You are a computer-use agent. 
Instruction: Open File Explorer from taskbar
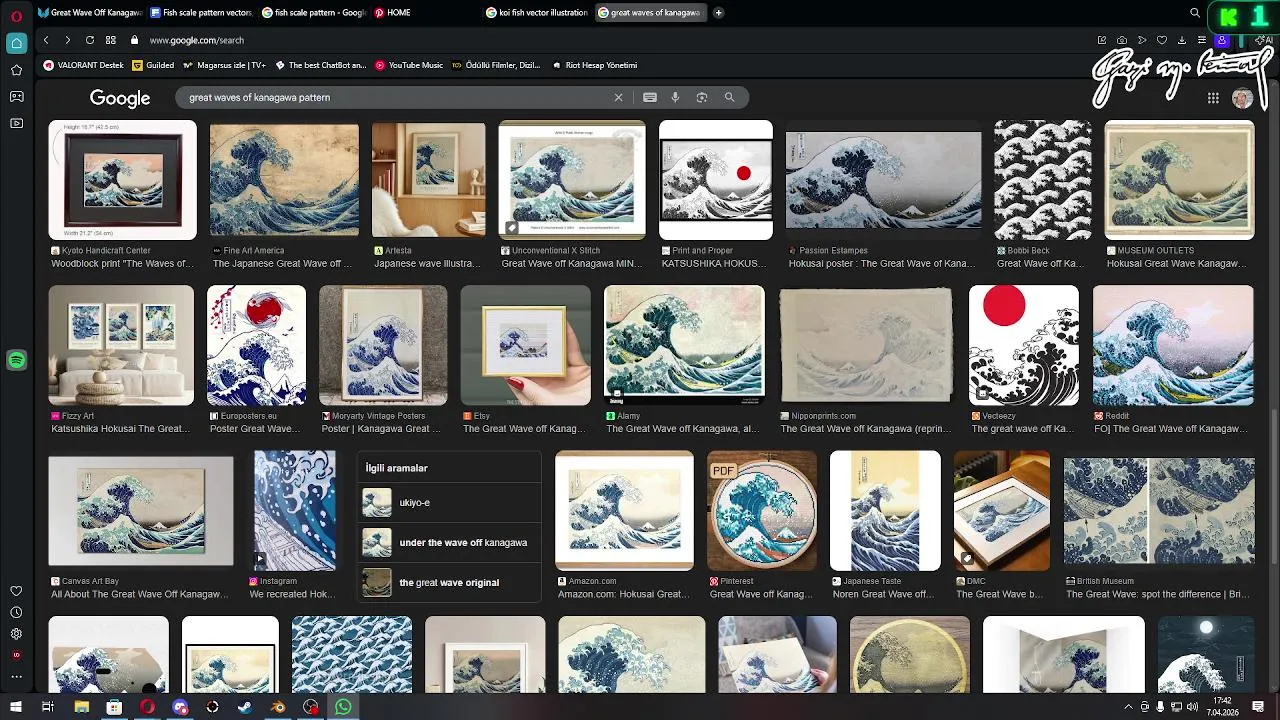click(81, 707)
